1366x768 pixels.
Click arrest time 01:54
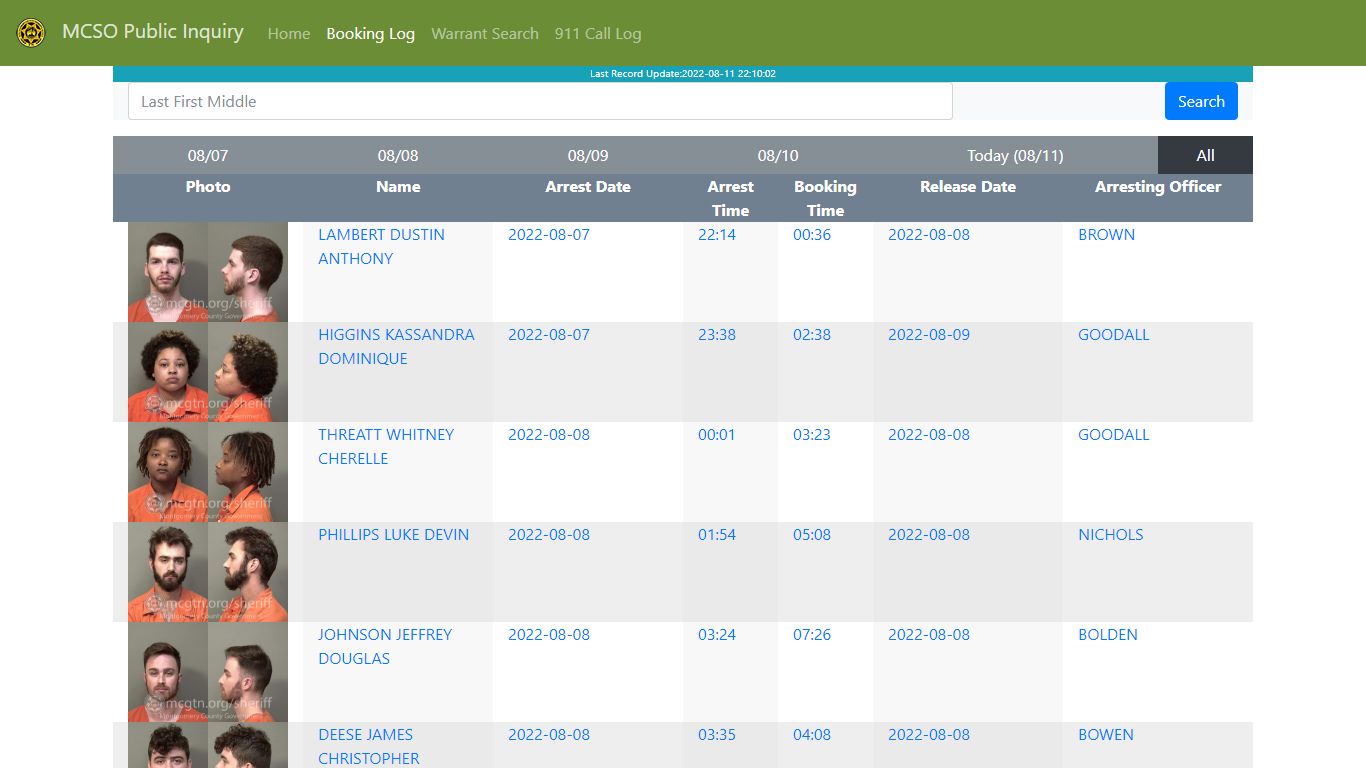tap(717, 534)
